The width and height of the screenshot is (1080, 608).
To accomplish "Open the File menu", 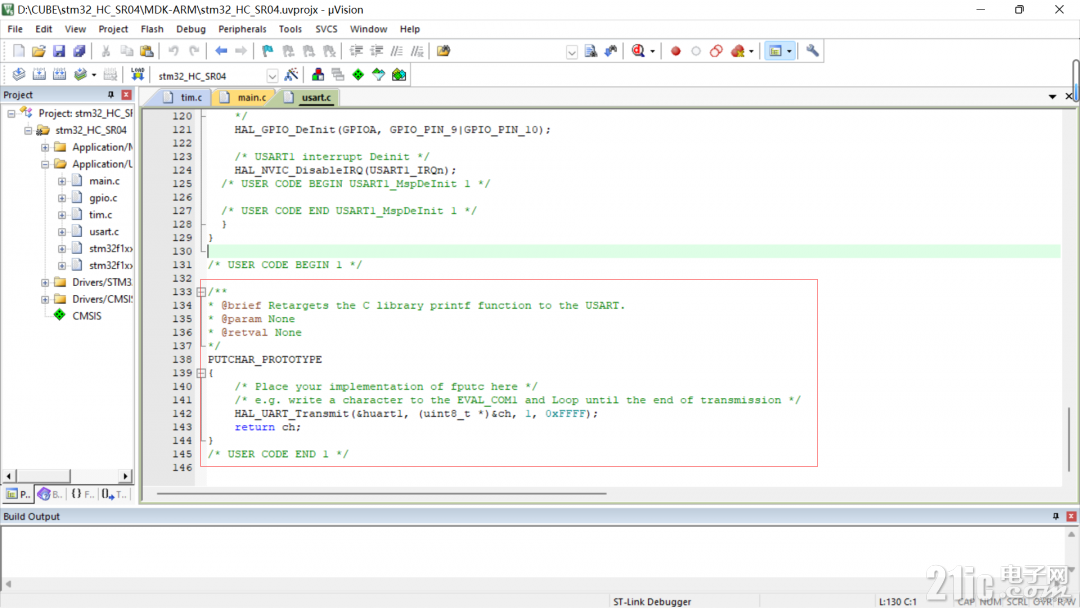I will pos(15,29).
